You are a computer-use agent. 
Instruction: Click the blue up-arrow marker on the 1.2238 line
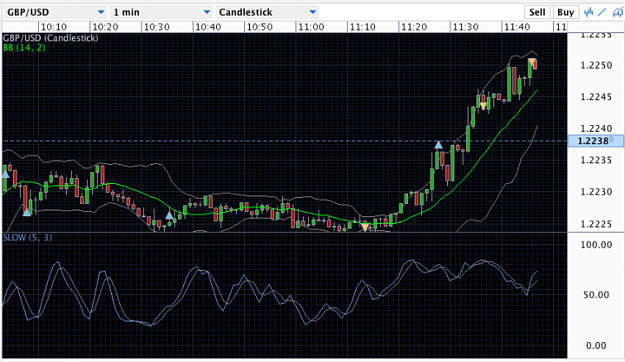click(x=438, y=145)
